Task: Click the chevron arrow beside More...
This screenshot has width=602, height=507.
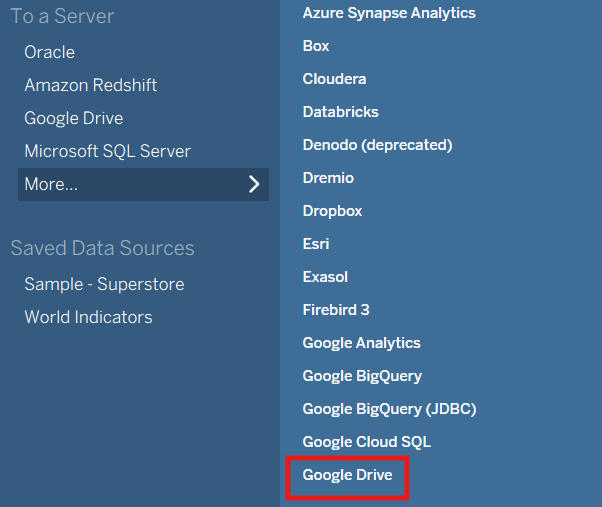Action: pos(254,184)
